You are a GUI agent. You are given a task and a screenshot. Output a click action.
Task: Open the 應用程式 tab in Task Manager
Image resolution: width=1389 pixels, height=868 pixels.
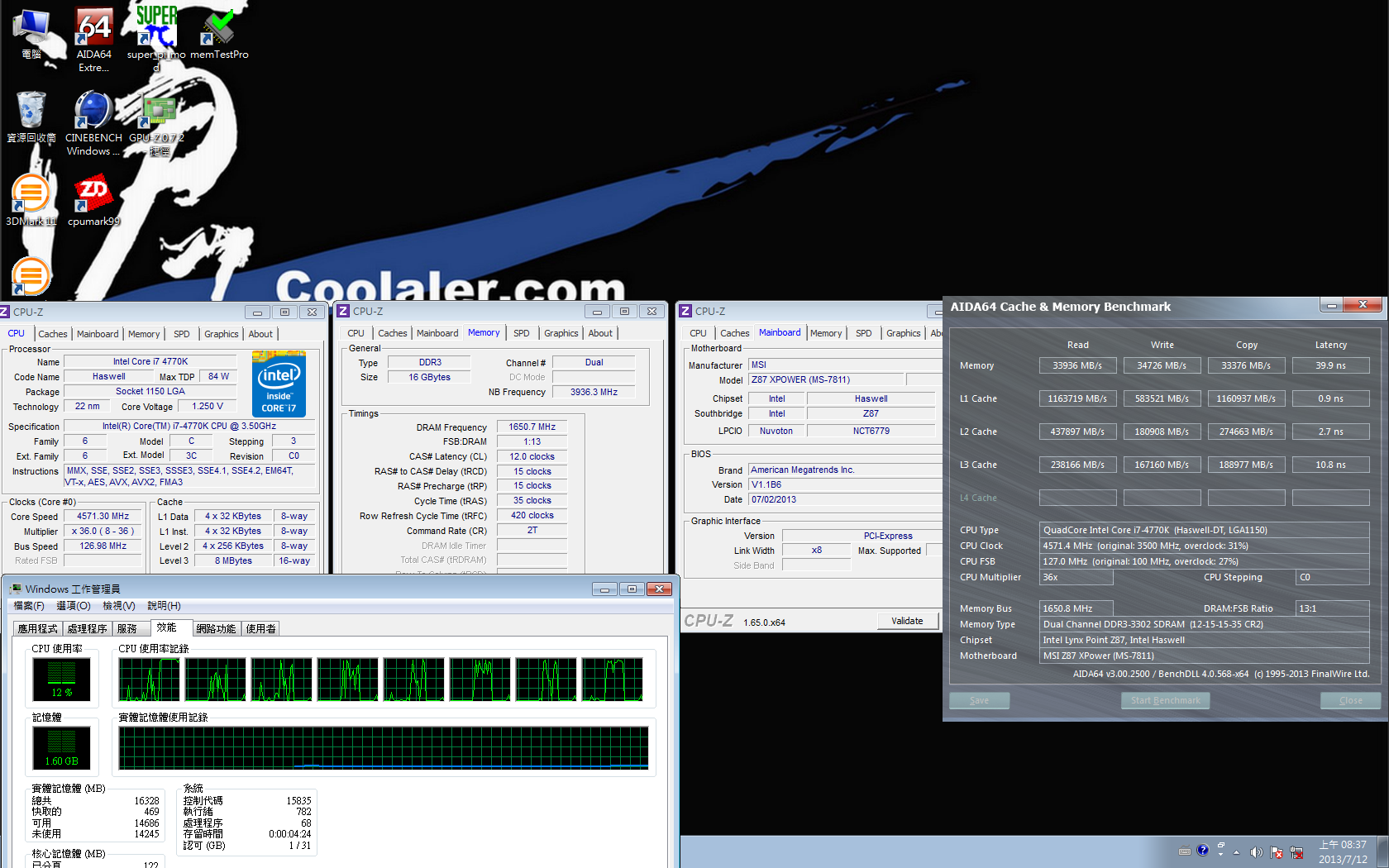tap(38, 629)
